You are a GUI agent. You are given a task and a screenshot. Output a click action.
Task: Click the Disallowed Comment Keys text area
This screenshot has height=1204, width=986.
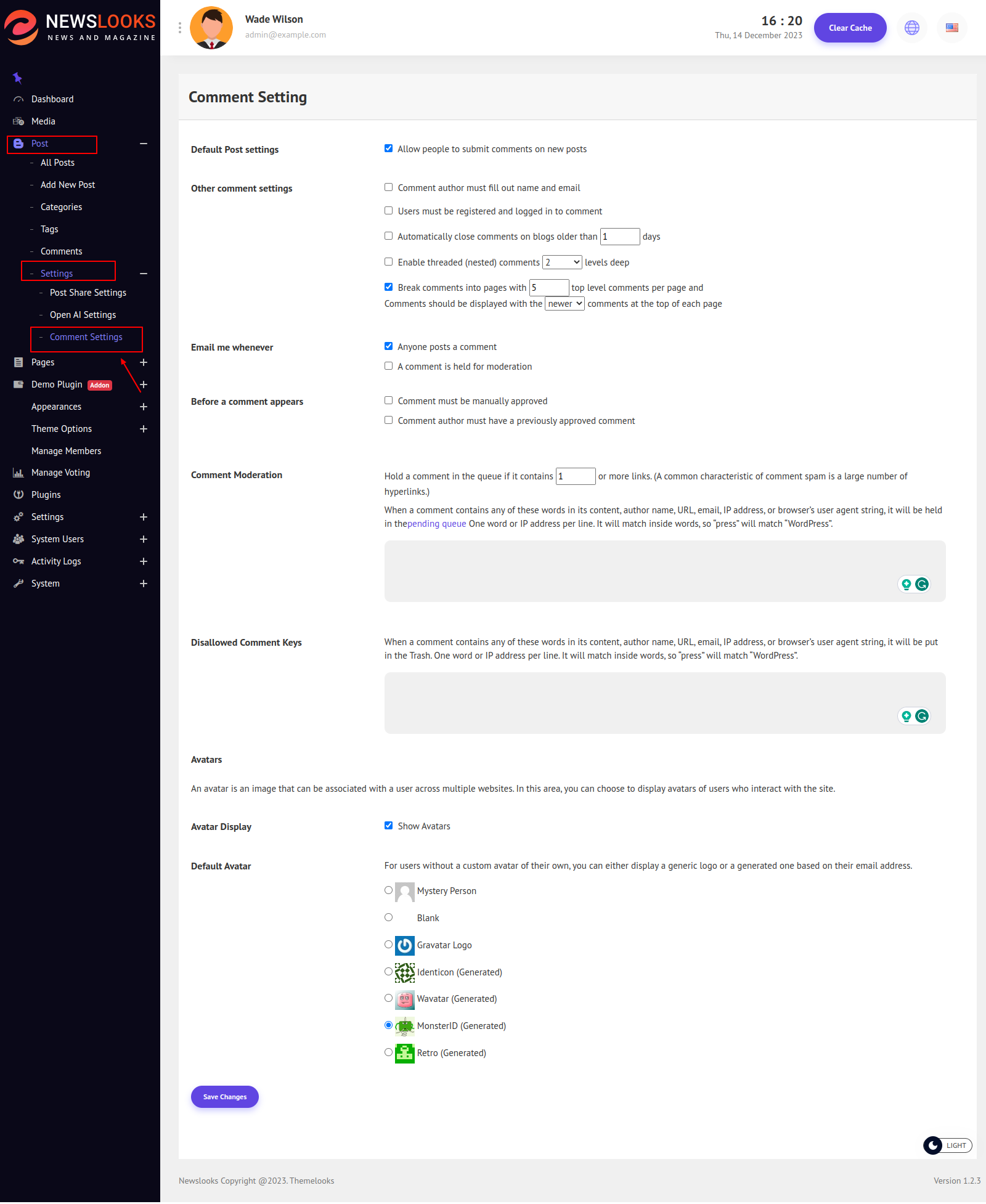641,702
